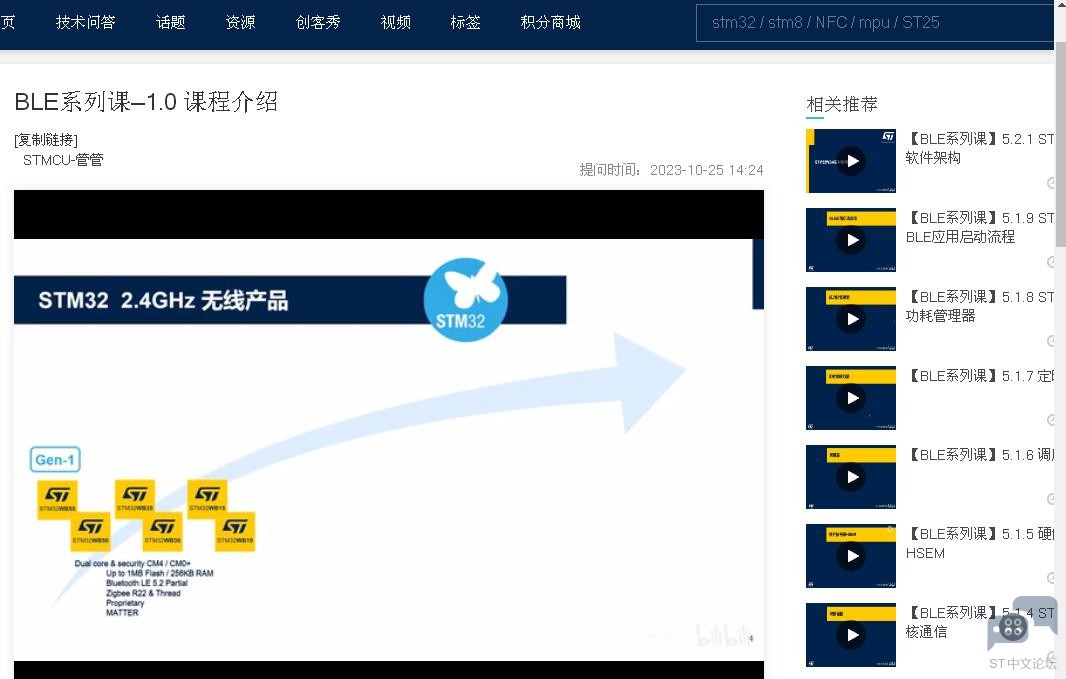The height and width of the screenshot is (679, 1066).
Task: Open the 标签 nav item
Action: (466, 22)
